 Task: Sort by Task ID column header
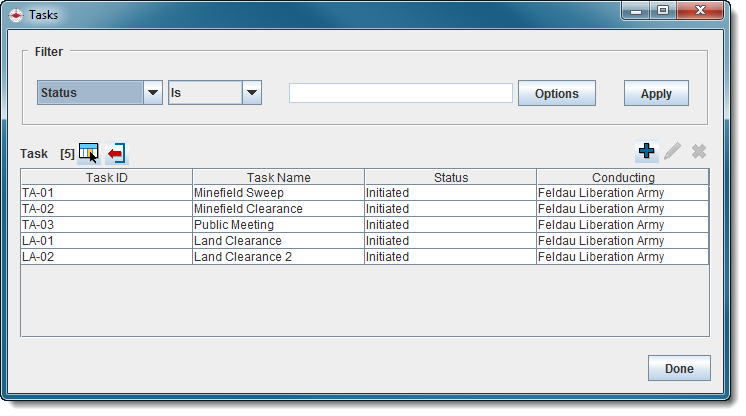point(107,177)
